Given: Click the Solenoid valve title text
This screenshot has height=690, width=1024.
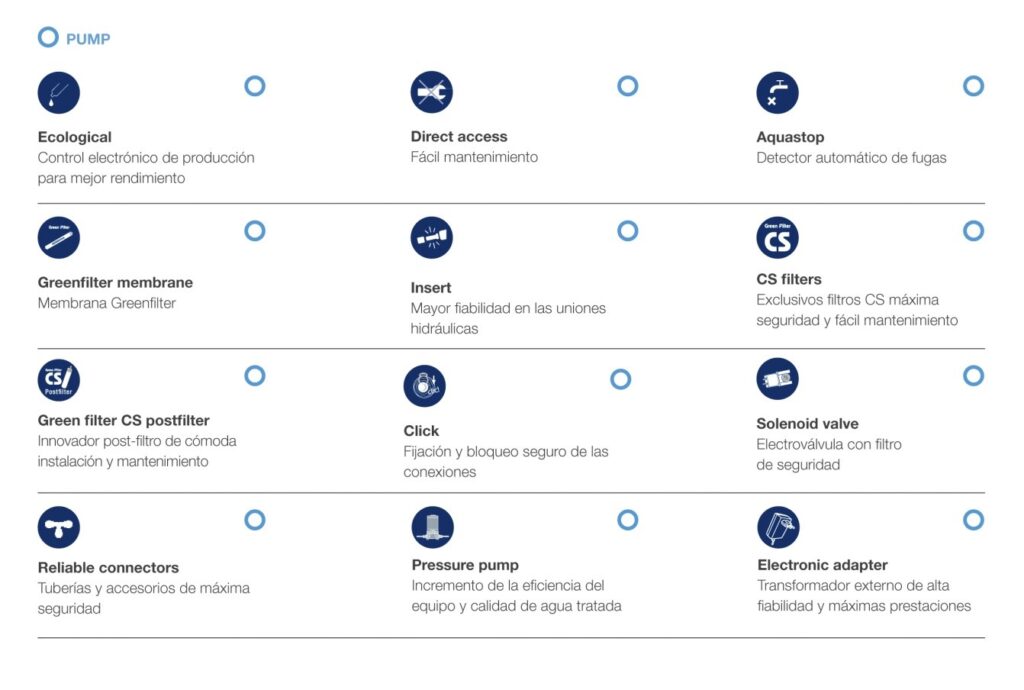Looking at the screenshot, I should tap(807, 423).
